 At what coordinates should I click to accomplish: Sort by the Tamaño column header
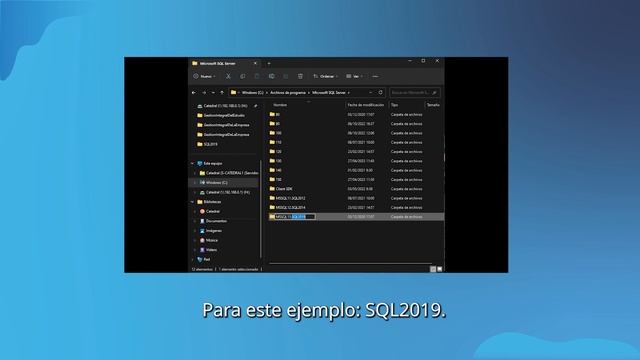click(433, 105)
